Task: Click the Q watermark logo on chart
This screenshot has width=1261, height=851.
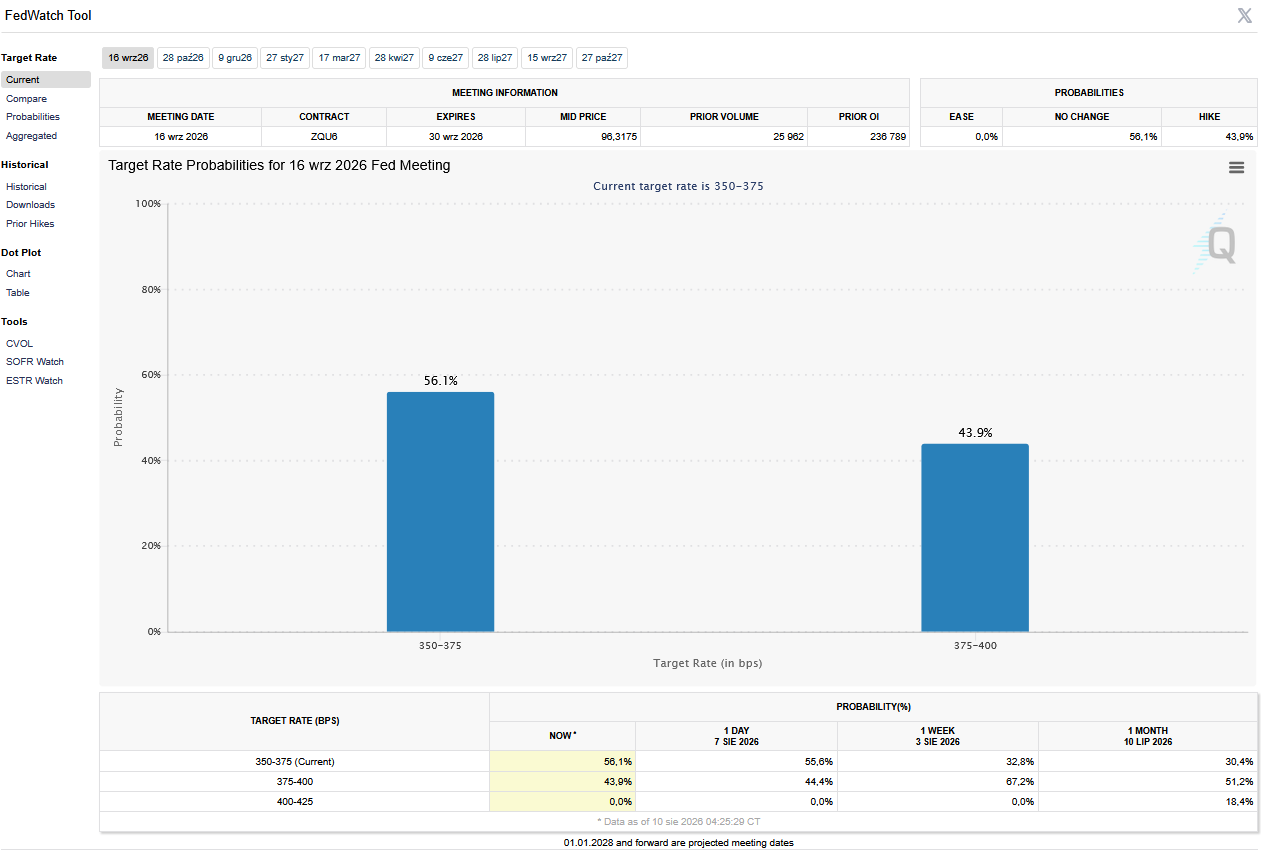Action: (1216, 243)
